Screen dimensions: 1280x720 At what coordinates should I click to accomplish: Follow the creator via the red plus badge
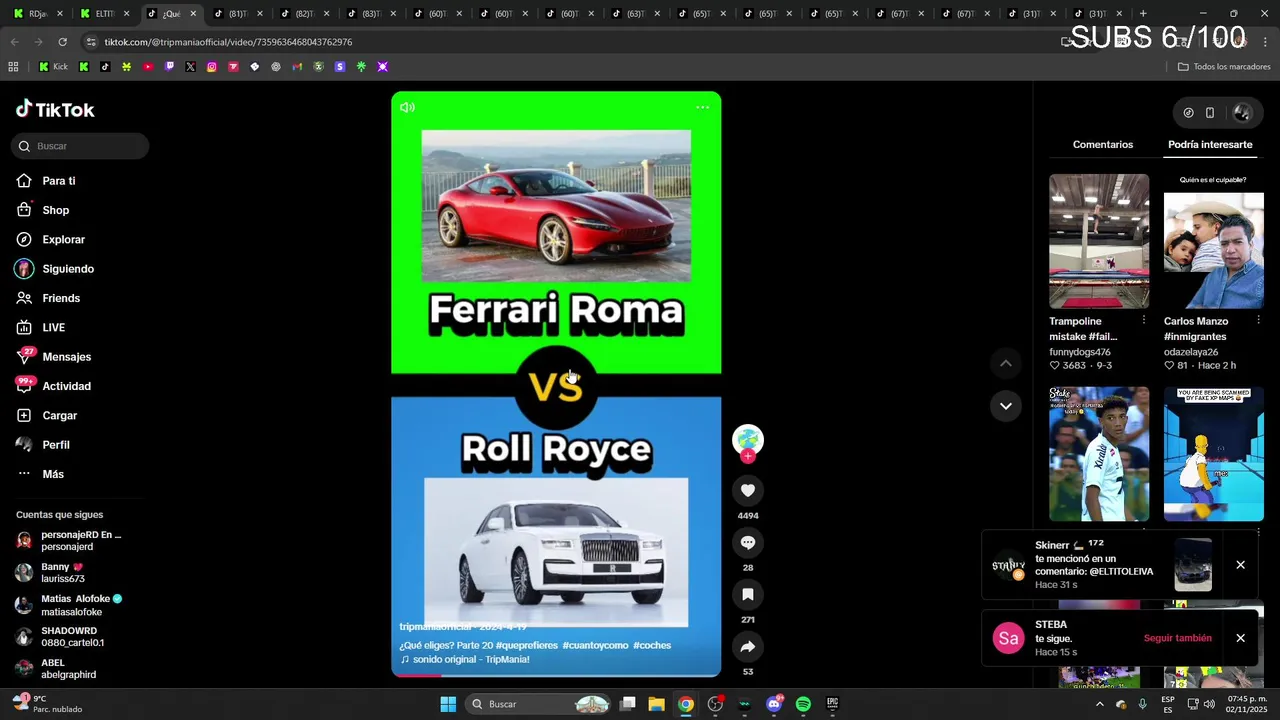tap(747, 456)
